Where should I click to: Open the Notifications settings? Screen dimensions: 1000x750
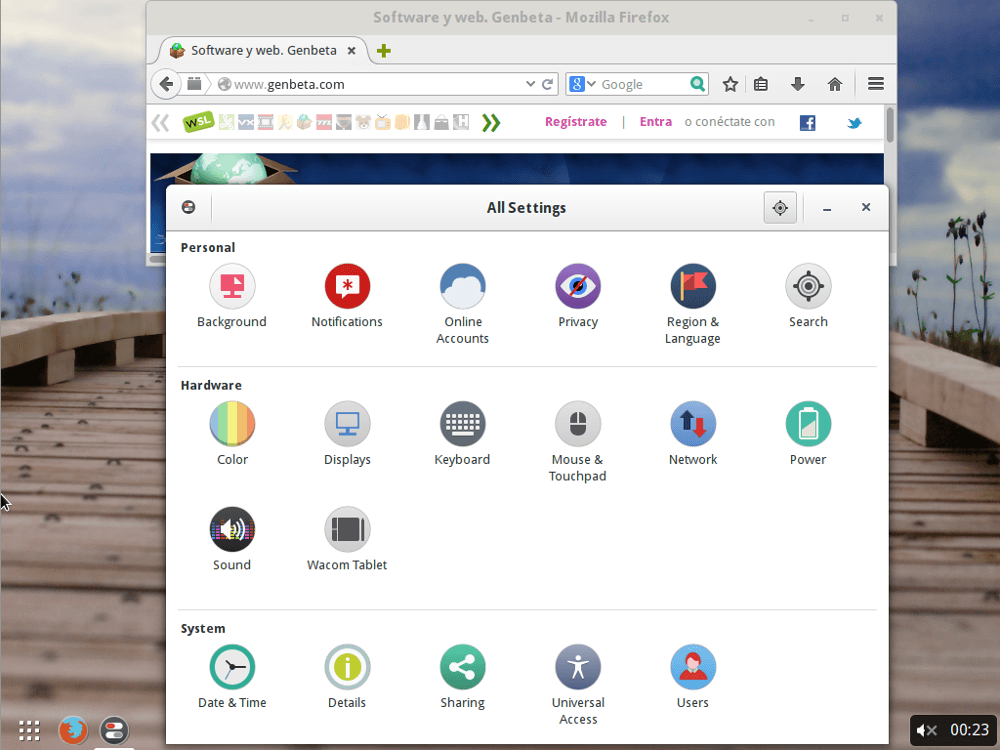pos(347,285)
